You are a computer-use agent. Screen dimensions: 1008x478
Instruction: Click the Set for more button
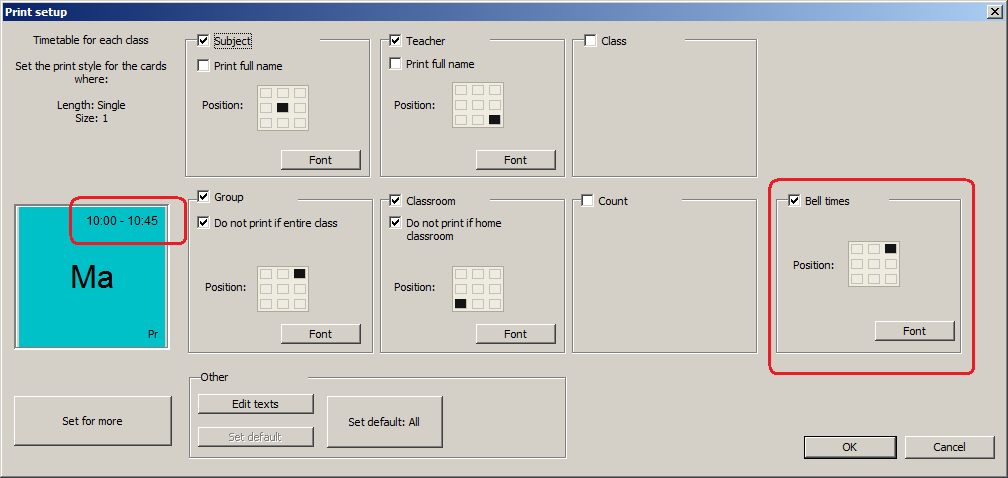(92, 421)
